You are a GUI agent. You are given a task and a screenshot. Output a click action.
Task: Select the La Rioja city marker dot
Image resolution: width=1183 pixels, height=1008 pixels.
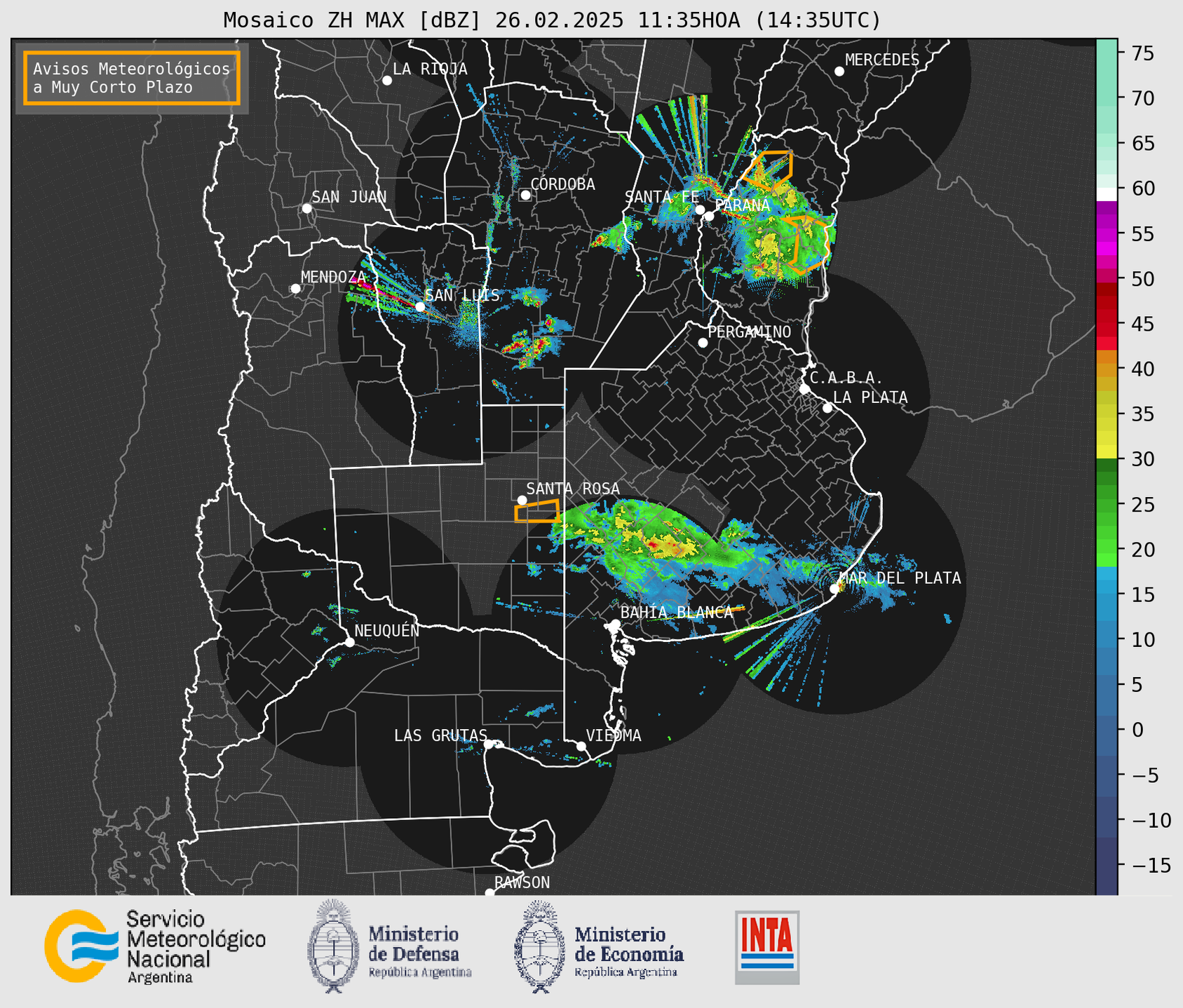[387, 81]
